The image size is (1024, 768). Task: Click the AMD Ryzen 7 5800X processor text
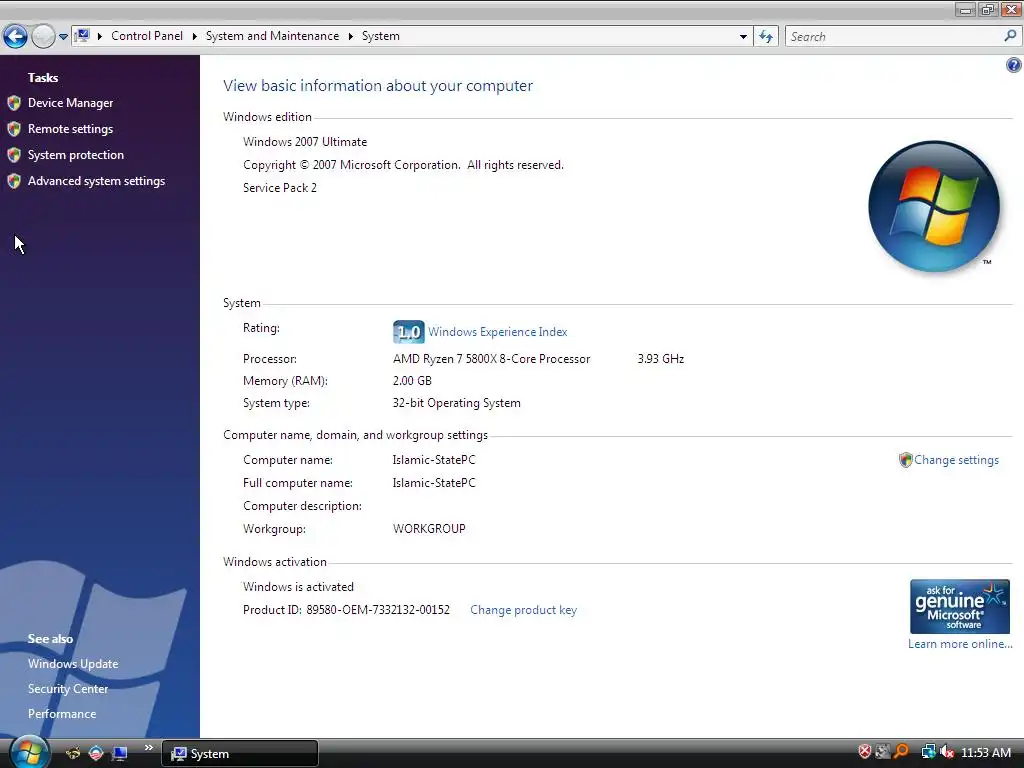coord(491,359)
